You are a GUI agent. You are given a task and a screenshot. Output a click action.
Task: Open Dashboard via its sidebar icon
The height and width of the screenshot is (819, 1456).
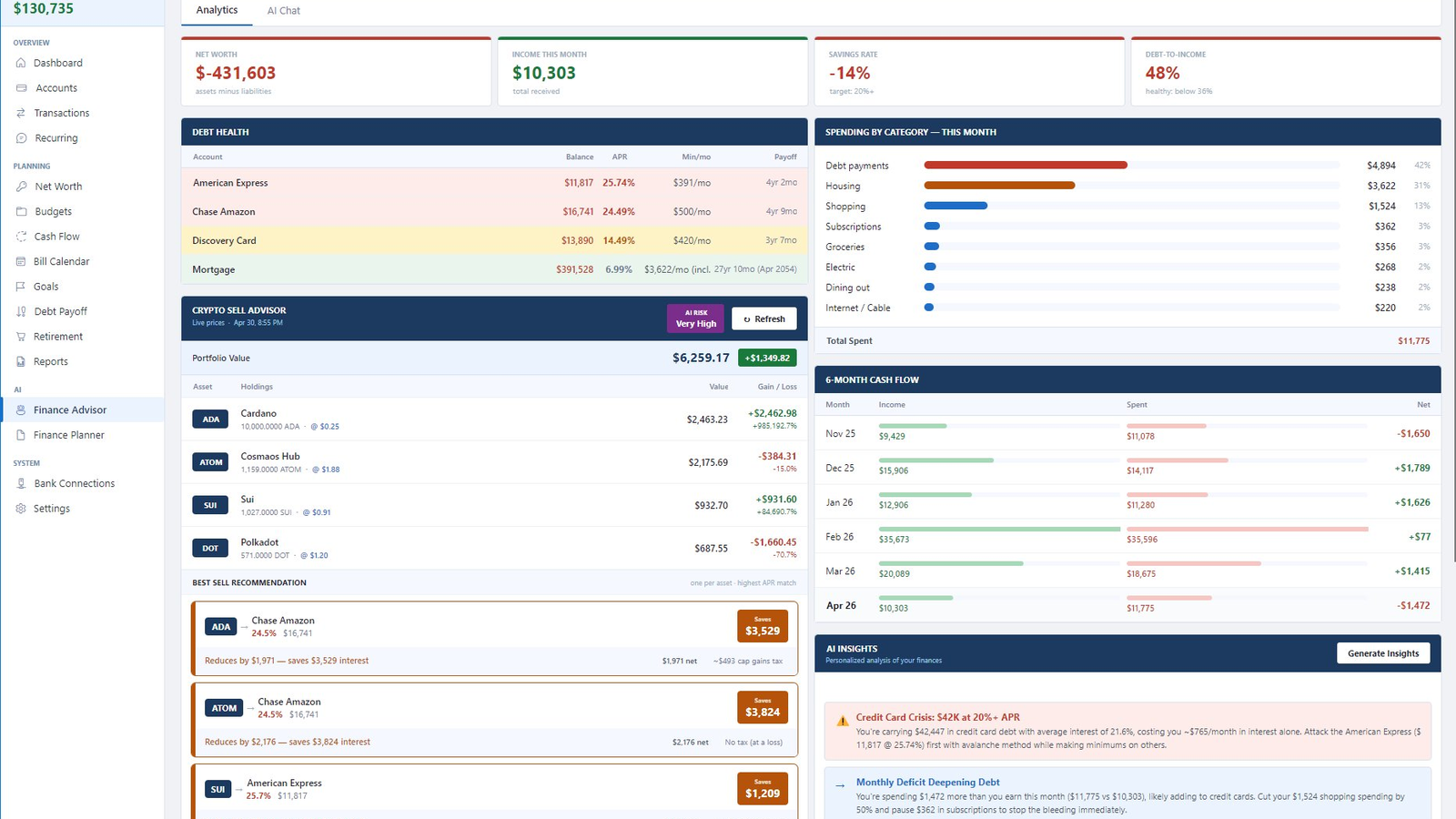[21, 63]
